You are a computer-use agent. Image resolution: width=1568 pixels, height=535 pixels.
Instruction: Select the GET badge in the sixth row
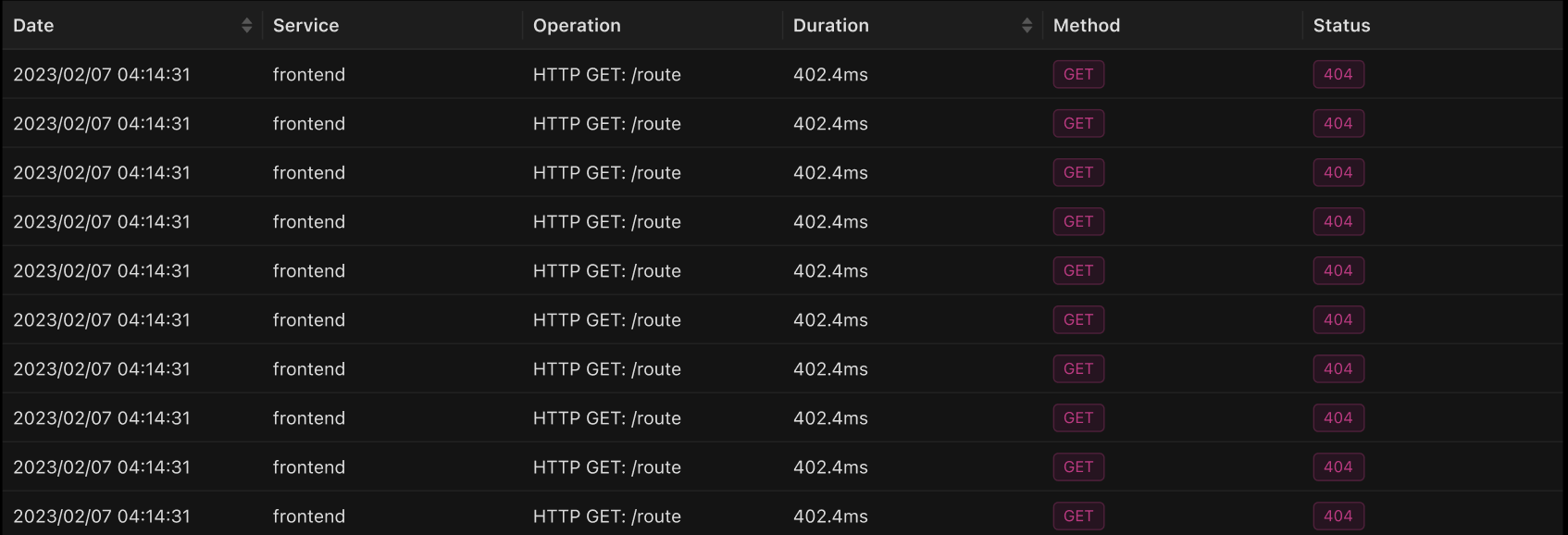(x=1078, y=319)
